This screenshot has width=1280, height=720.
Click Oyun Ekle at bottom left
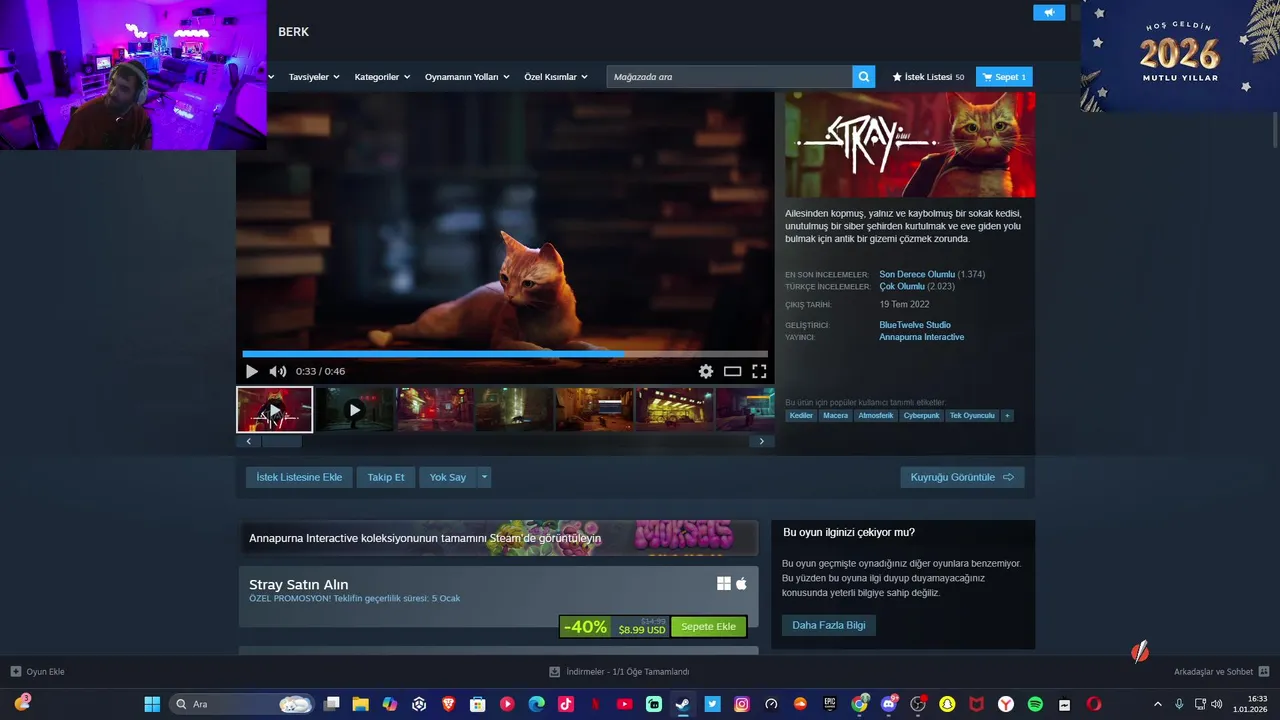[x=37, y=672]
